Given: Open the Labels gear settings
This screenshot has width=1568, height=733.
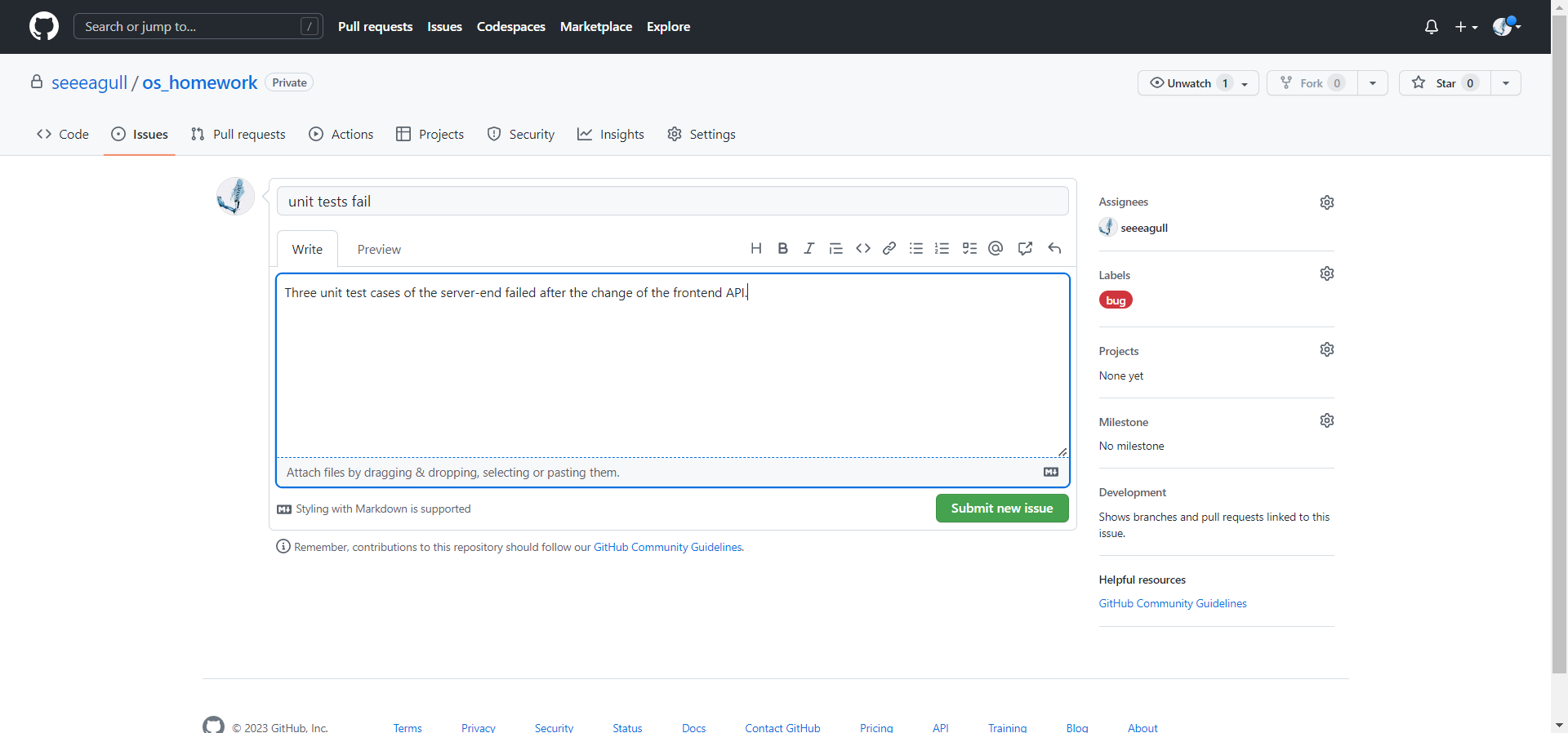Looking at the screenshot, I should coord(1327,273).
